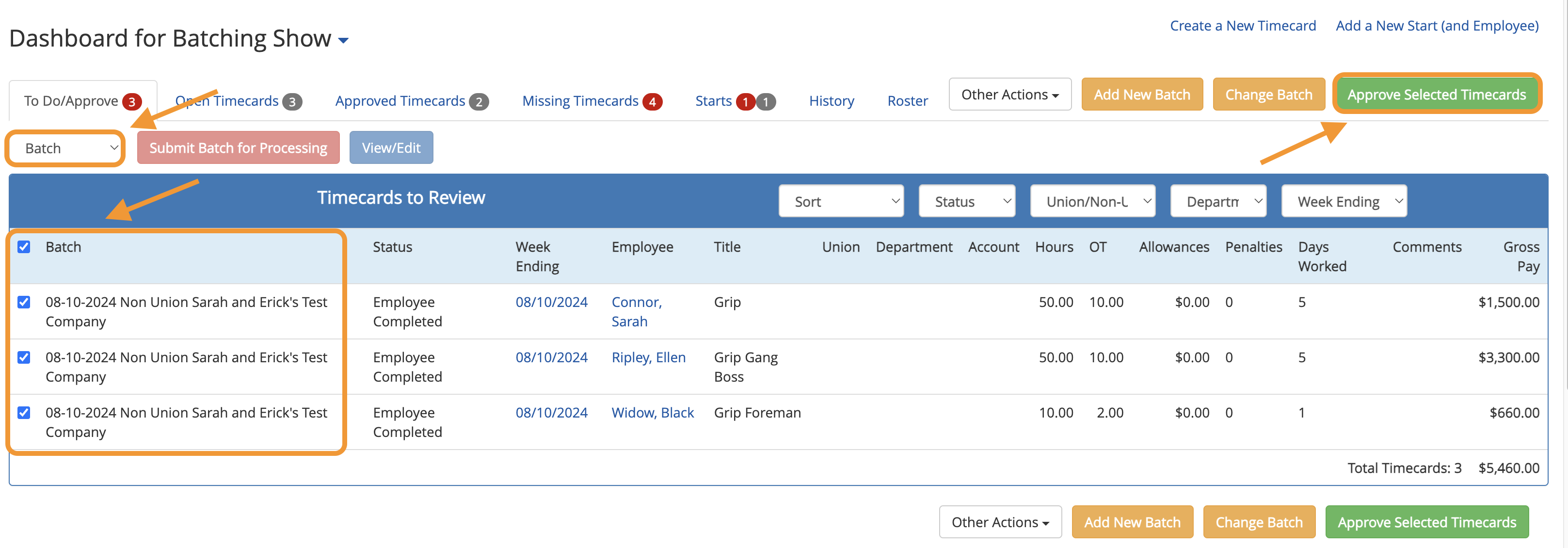This screenshot has height=548, width=1568.
Task: Open the Starts tab
Action: (713, 101)
